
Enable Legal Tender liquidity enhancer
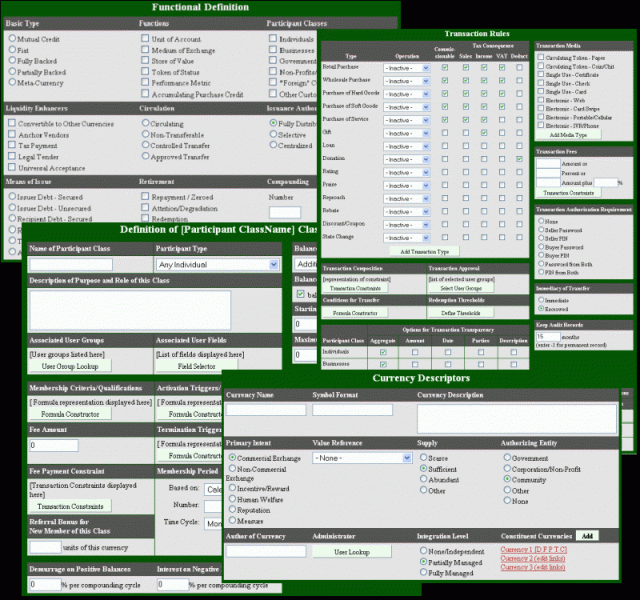coord(12,156)
